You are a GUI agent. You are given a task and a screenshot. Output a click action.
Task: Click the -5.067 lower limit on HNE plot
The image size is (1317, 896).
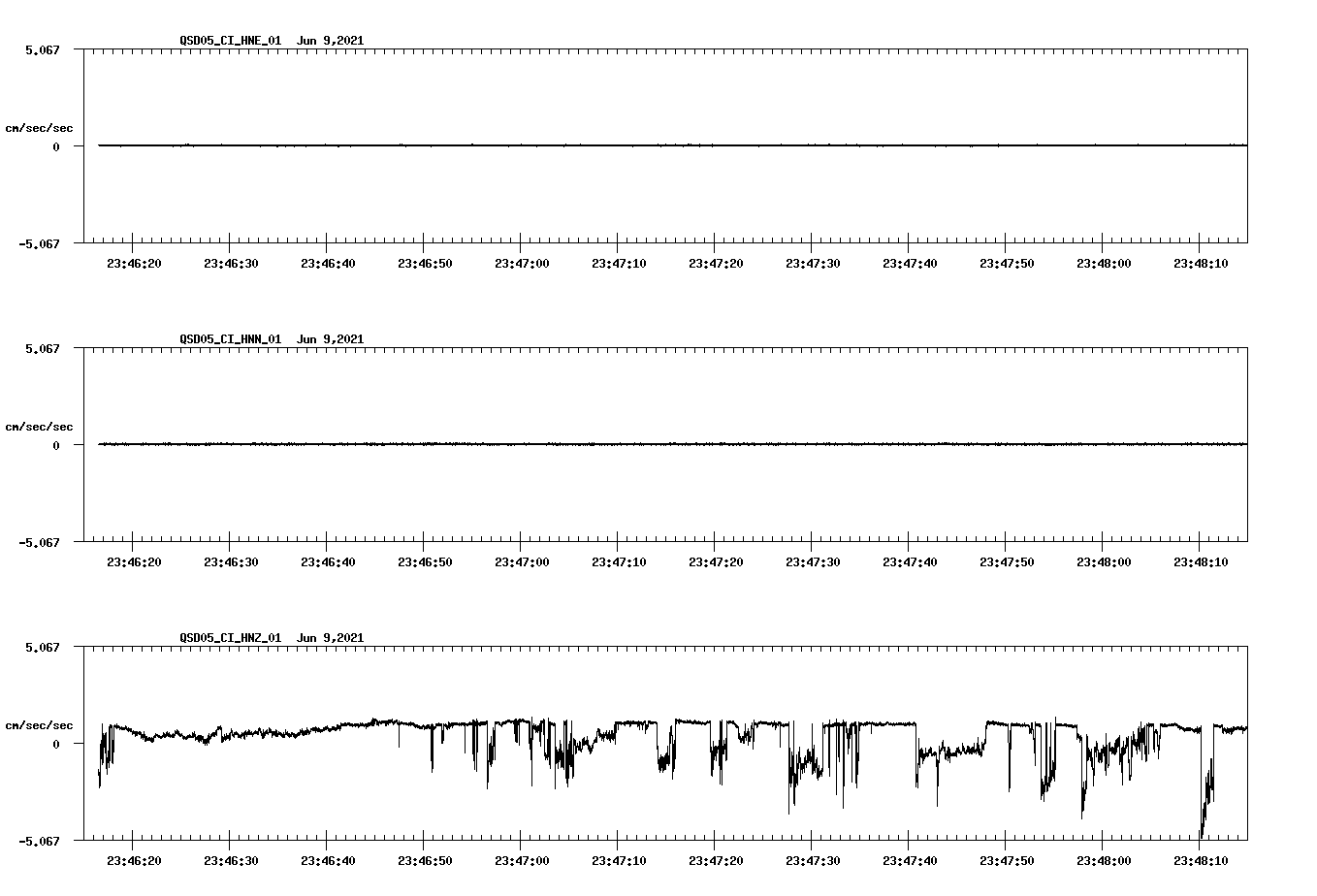pyautogui.click(x=39, y=243)
